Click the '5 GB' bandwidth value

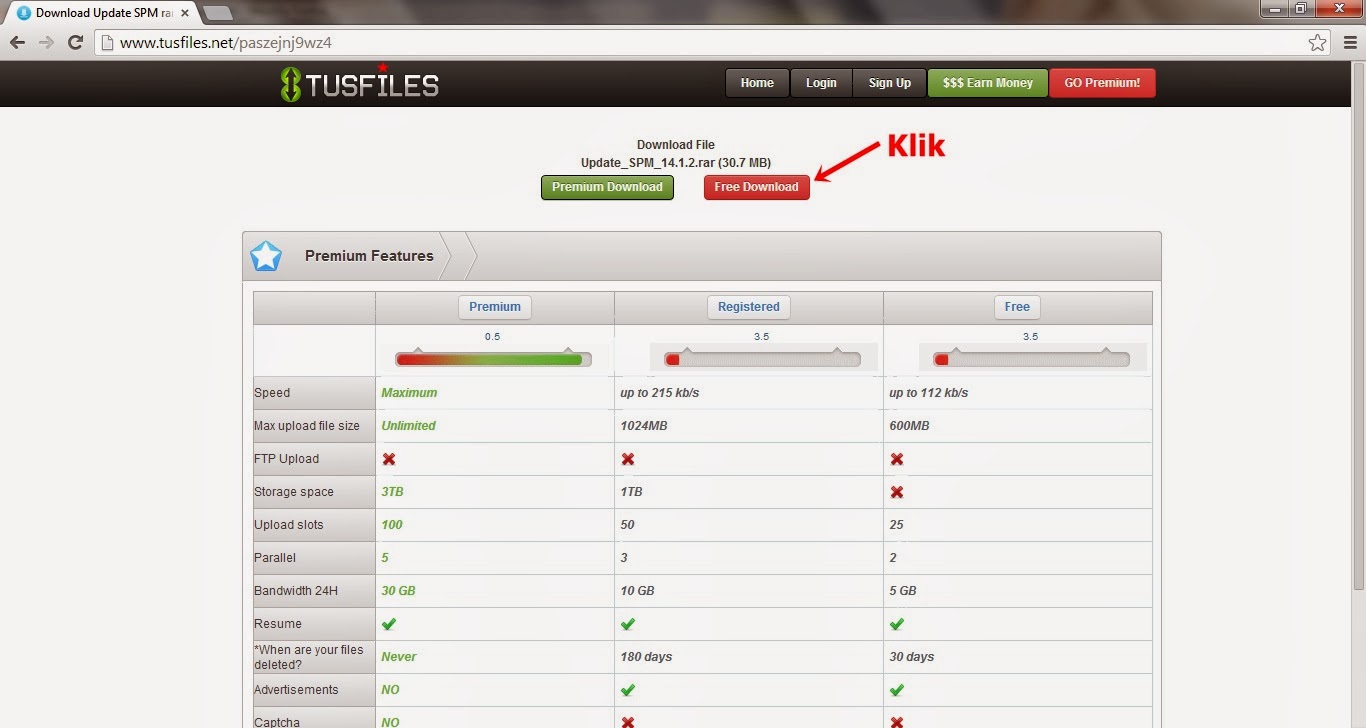coord(903,591)
